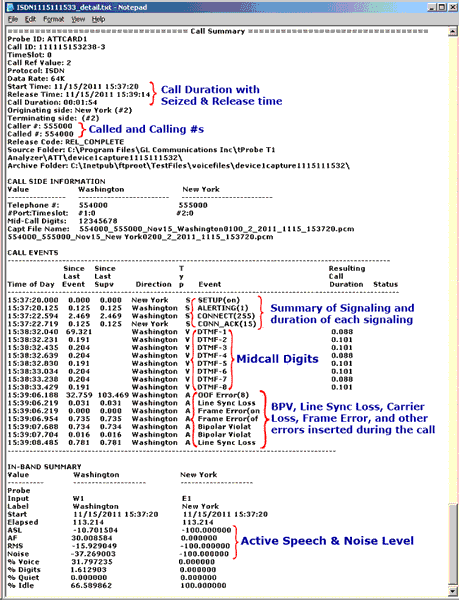Click the Noise value '-37.269003'

[x=94, y=554]
